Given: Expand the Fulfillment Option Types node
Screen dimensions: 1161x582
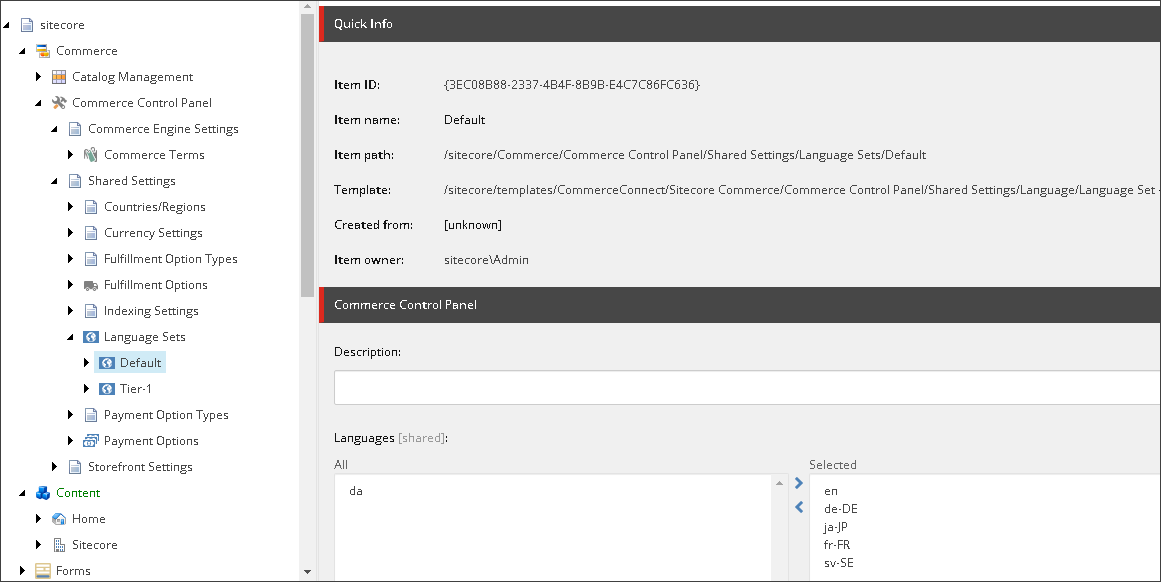Looking at the screenshot, I should click(70, 258).
